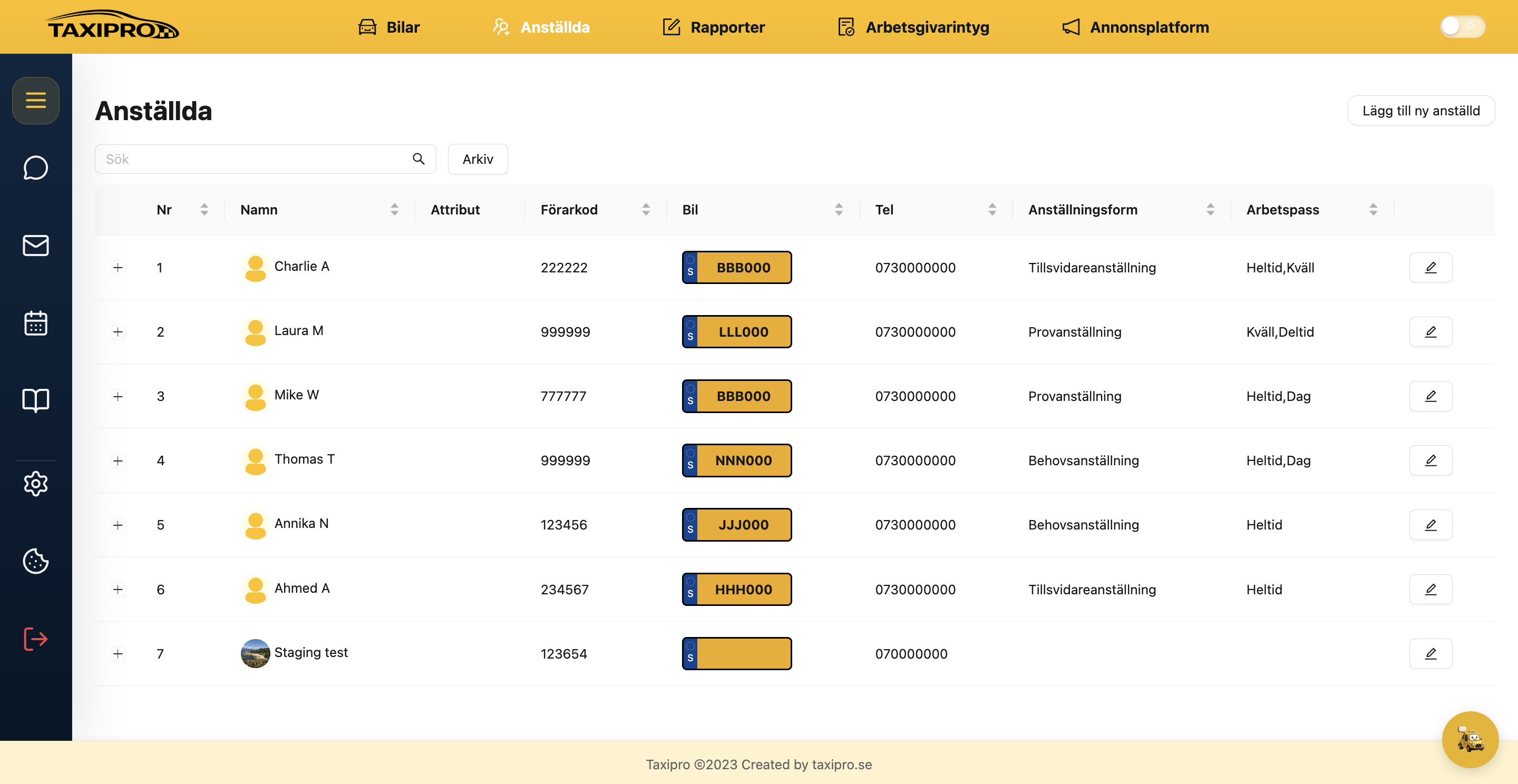Click name Laura M
This screenshot has width=1518, height=784.
(299, 330)
